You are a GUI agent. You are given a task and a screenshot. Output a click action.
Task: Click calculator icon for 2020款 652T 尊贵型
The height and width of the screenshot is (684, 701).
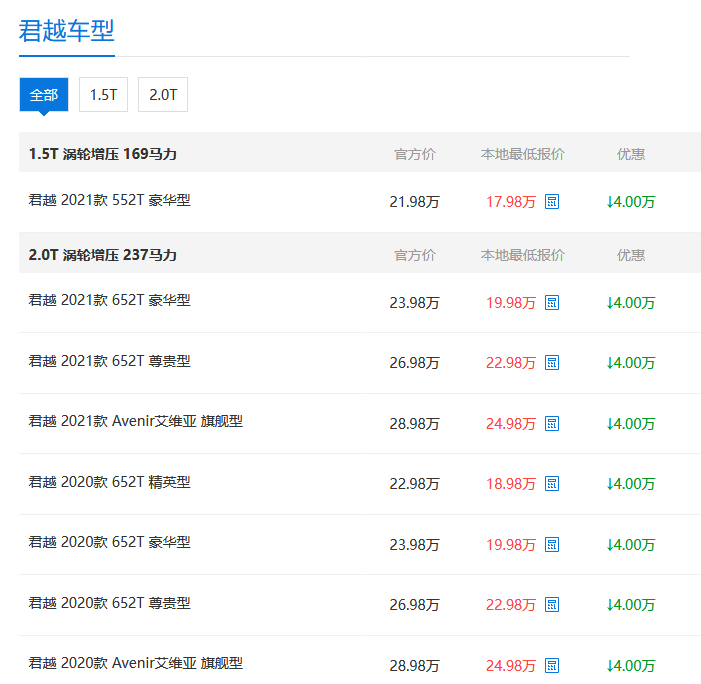552,605
